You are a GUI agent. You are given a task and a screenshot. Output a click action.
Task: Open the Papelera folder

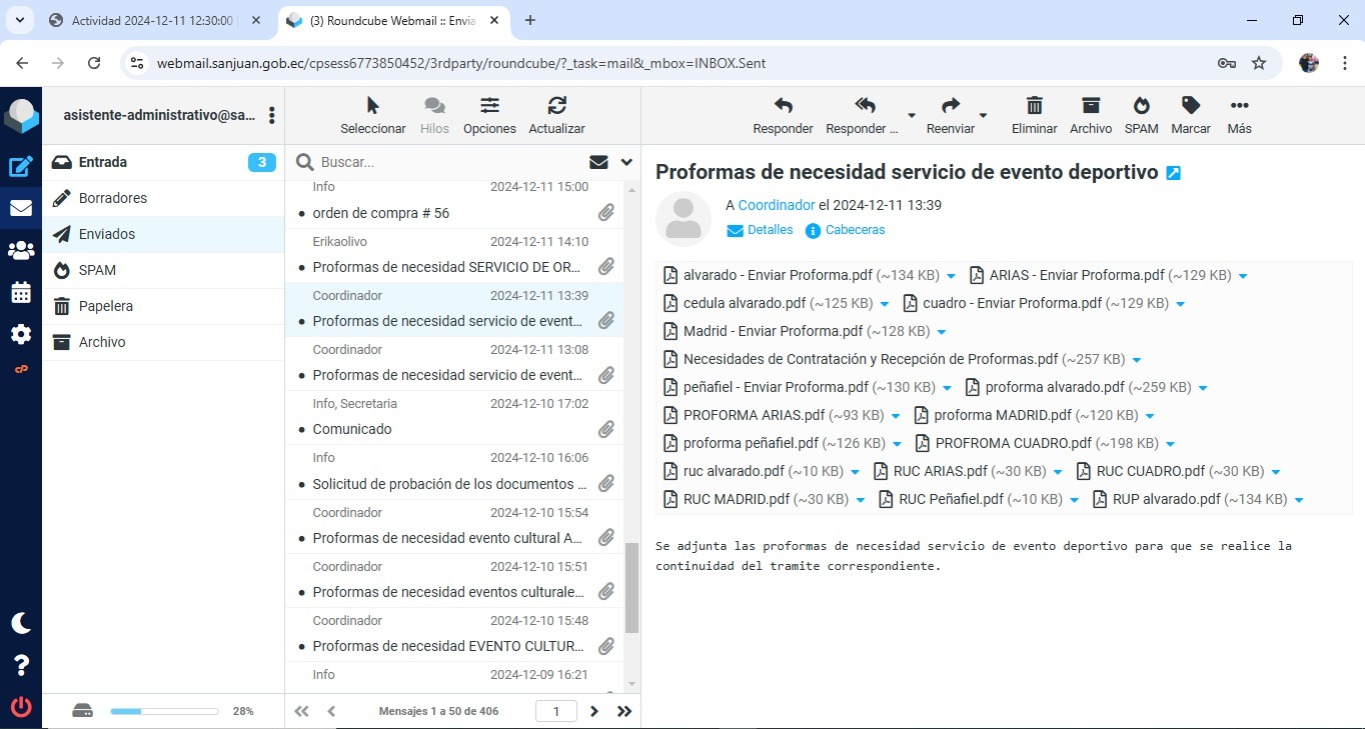pyautogui.click(x=106, y=306)
